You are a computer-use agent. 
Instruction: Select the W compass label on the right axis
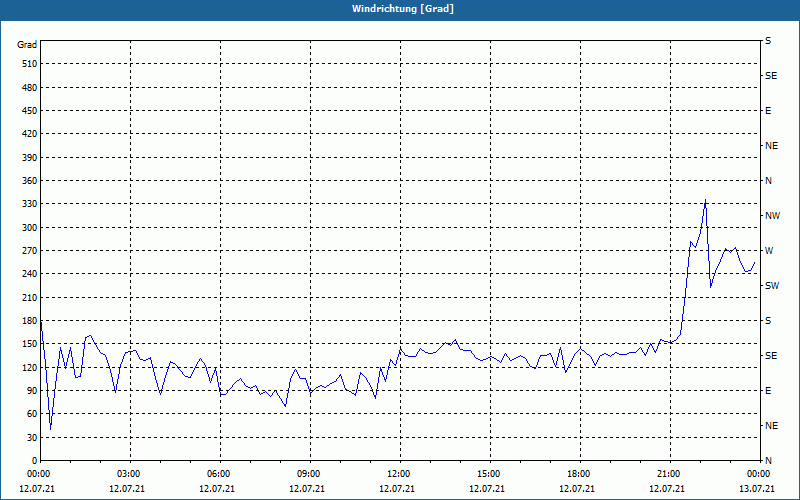pyautogui.click(x=769, y=251)
